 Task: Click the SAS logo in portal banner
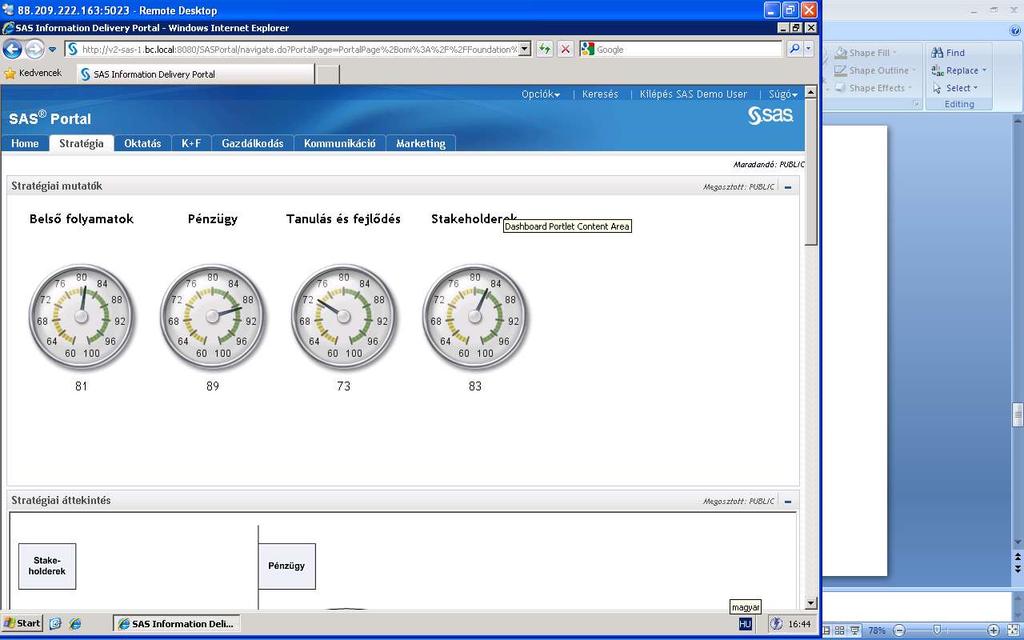[x=771, y=116]
